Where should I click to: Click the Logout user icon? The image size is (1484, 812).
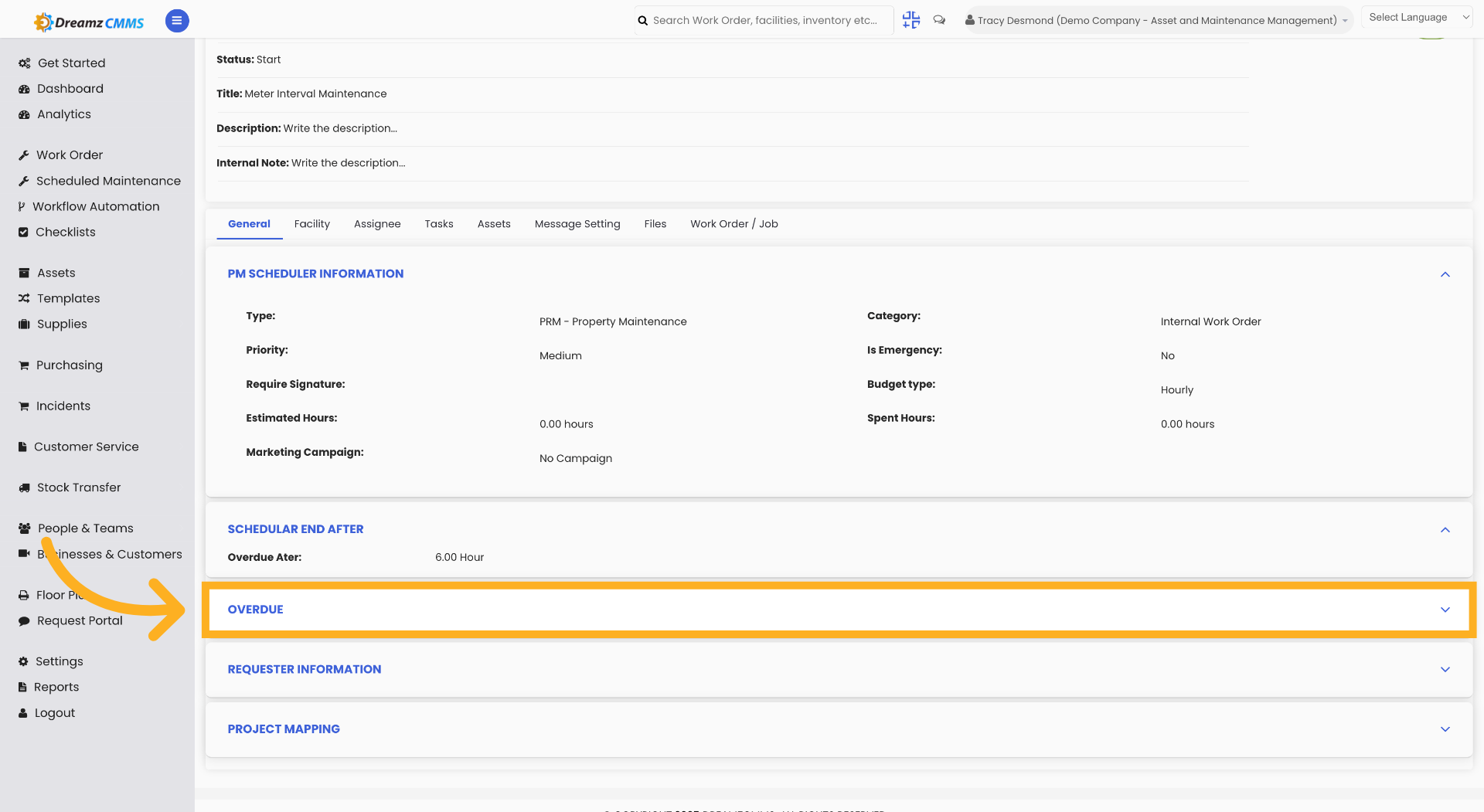point(23,713)
